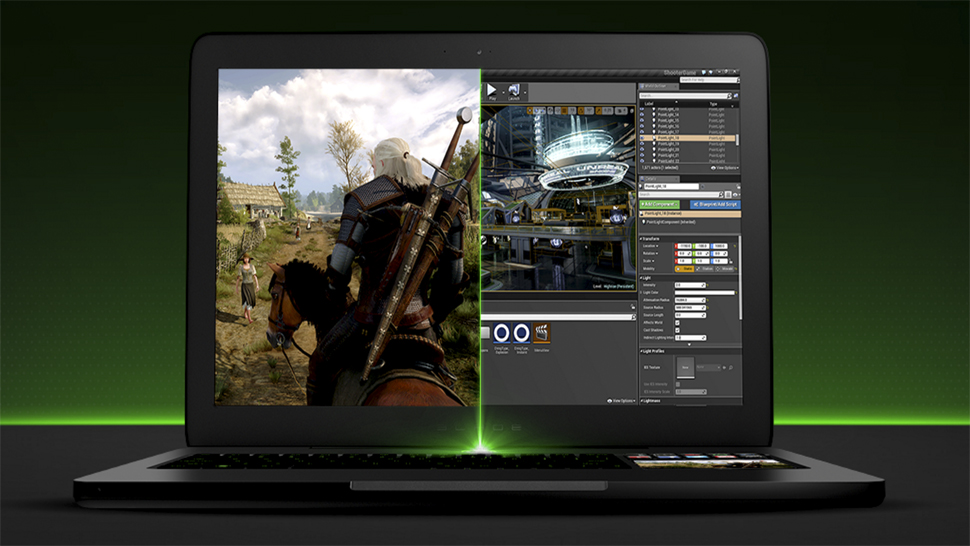Toggle scale snapping icon in viewport
970x546 pixels.
pos(599,111)
